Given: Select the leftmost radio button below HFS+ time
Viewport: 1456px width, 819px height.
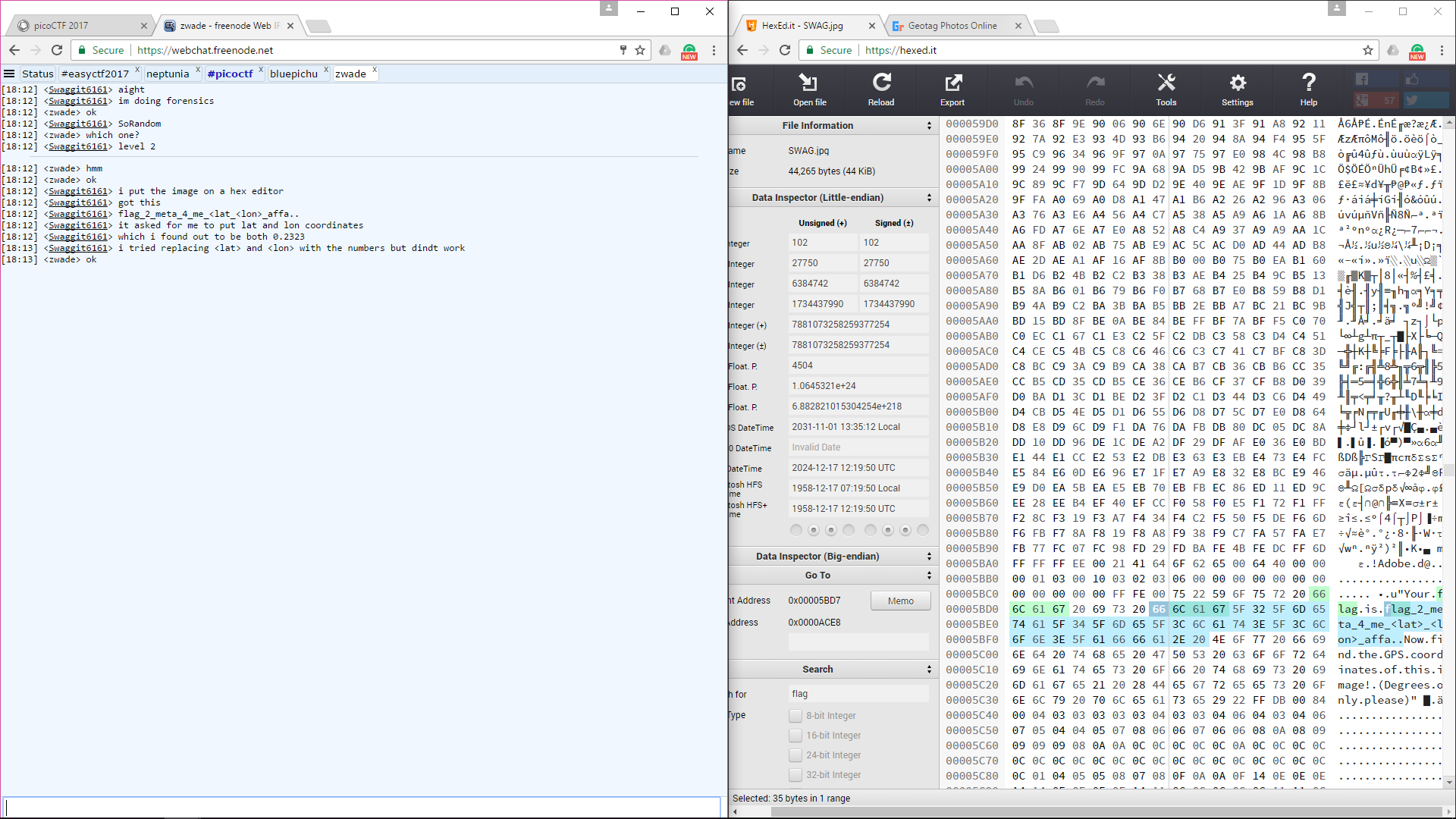Looking at the screenshot, I should [x=795, y=530].
